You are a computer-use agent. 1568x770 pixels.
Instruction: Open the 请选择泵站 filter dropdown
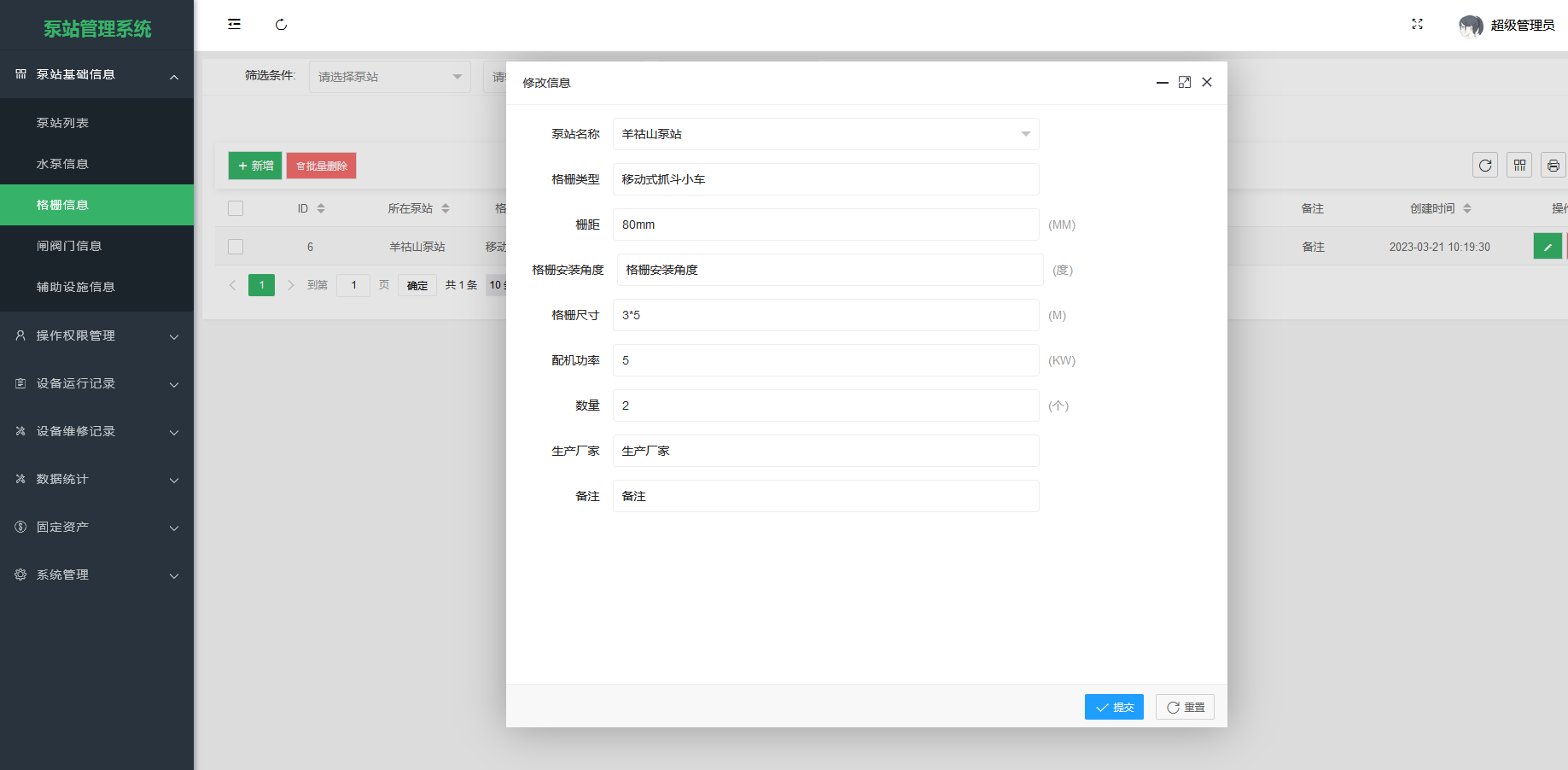(390, 77)
